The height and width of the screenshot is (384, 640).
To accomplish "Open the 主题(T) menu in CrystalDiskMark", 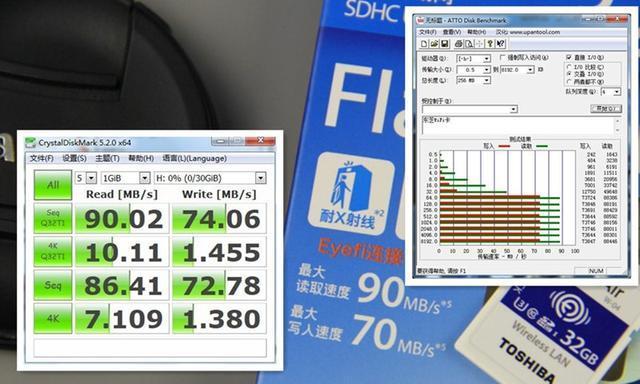I will coord(107,158).
